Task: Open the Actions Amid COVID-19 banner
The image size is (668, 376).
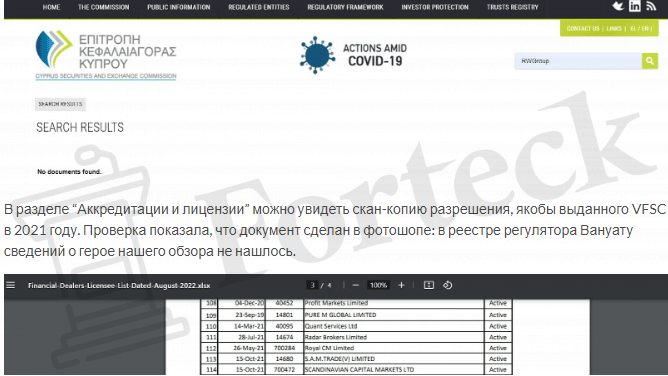Action: (x=353, y=55)
